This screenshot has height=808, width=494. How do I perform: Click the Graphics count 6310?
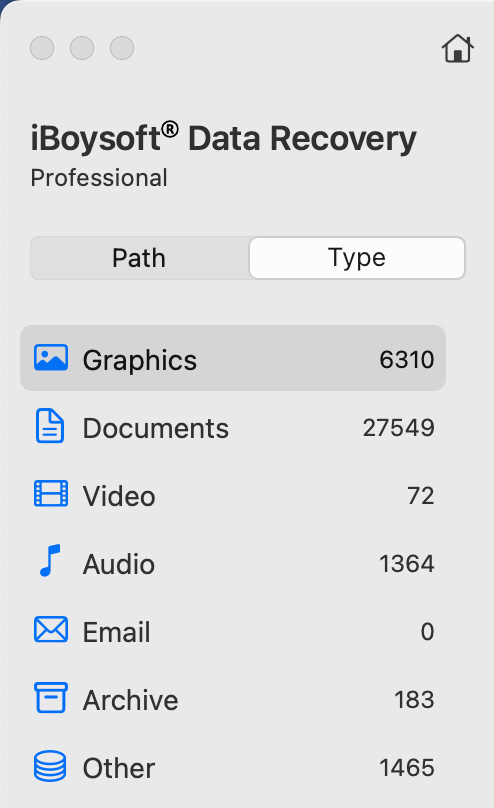point(406,360)
